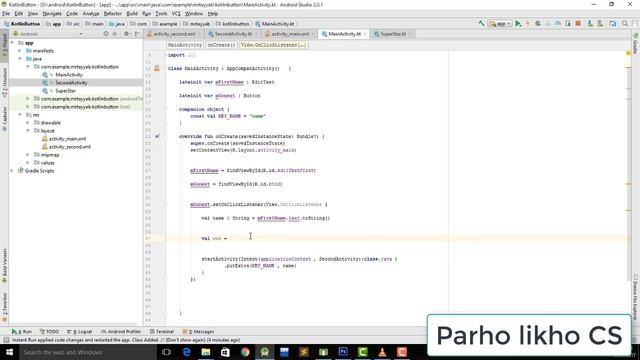
Task: Open File Explorer from the taskbar
Action: pyautogui.click(x=206, y=352)
